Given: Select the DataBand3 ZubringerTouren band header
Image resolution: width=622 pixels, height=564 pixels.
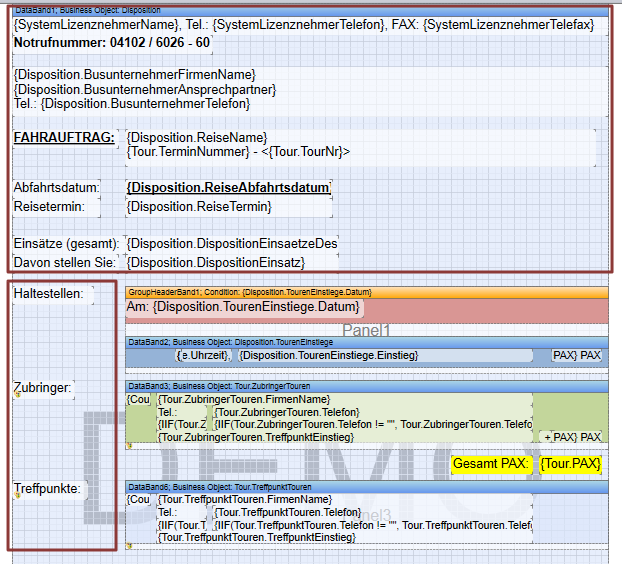Looking at the screenshot, I should point(367,386).
